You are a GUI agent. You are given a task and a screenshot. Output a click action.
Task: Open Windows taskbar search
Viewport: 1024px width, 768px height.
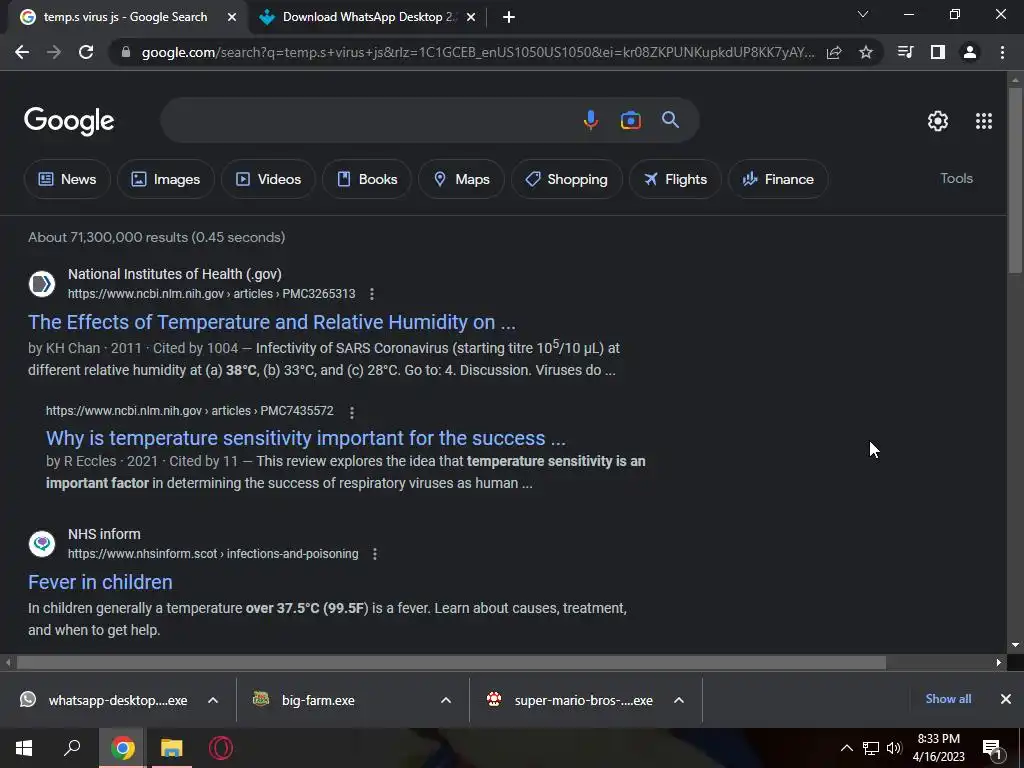[x=72, y=748]
